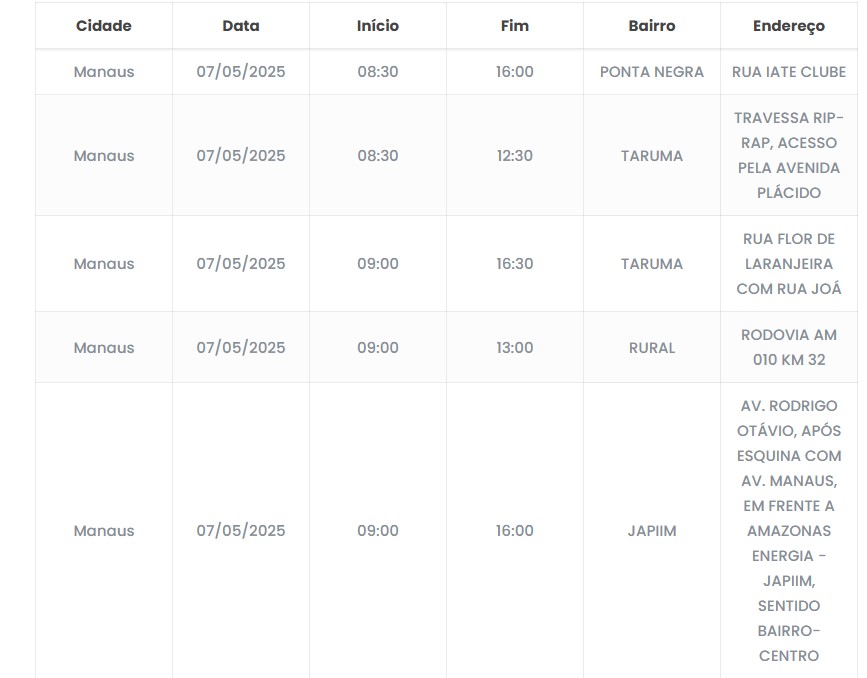The height and width of the screenshot is (678, 867).
Task: Select the Bairro column header
Action: pos(652,26)
